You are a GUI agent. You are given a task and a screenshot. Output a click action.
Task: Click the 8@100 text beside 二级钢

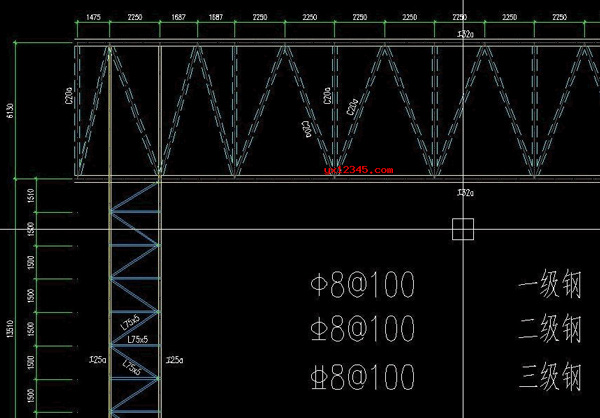(372, 329)
